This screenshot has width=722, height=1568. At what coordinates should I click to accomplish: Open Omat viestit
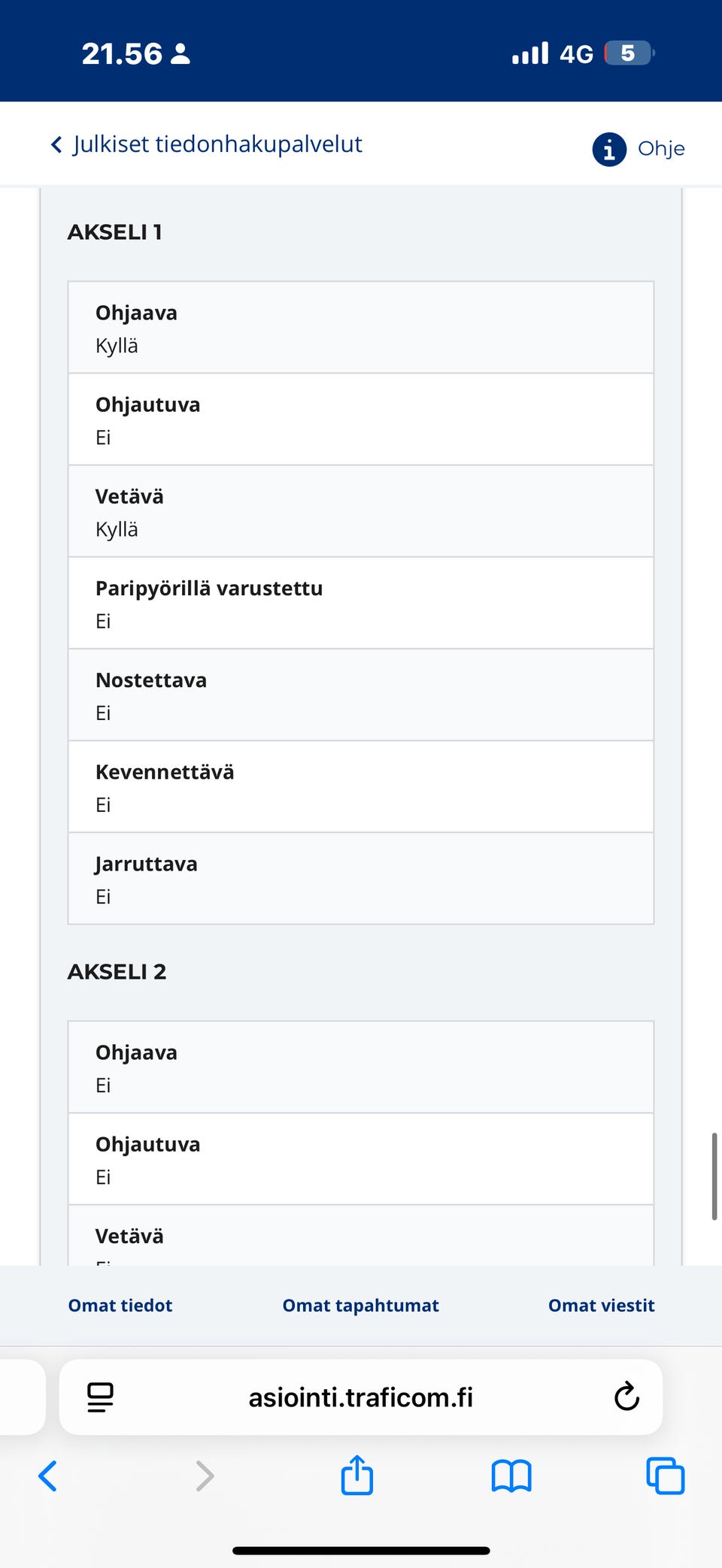tap(602, 1306)
